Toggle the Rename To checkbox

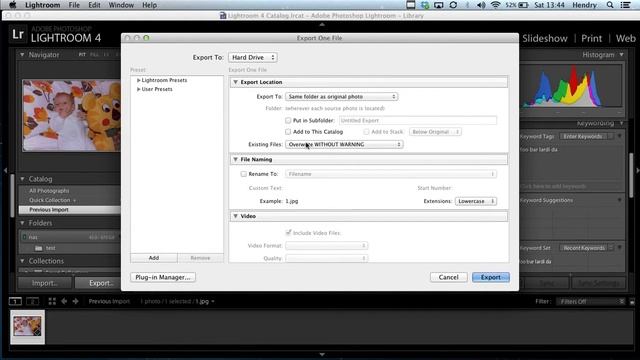(x=244, y=174)
